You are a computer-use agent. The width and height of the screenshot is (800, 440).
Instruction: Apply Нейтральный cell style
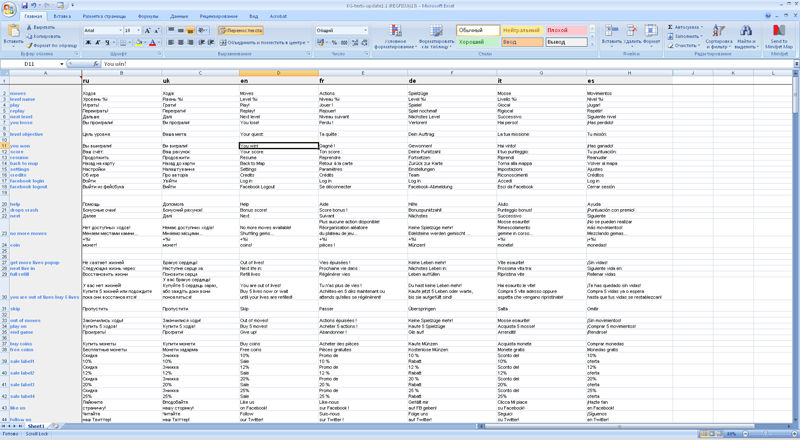pyautogui.click(x=522, y=30)
